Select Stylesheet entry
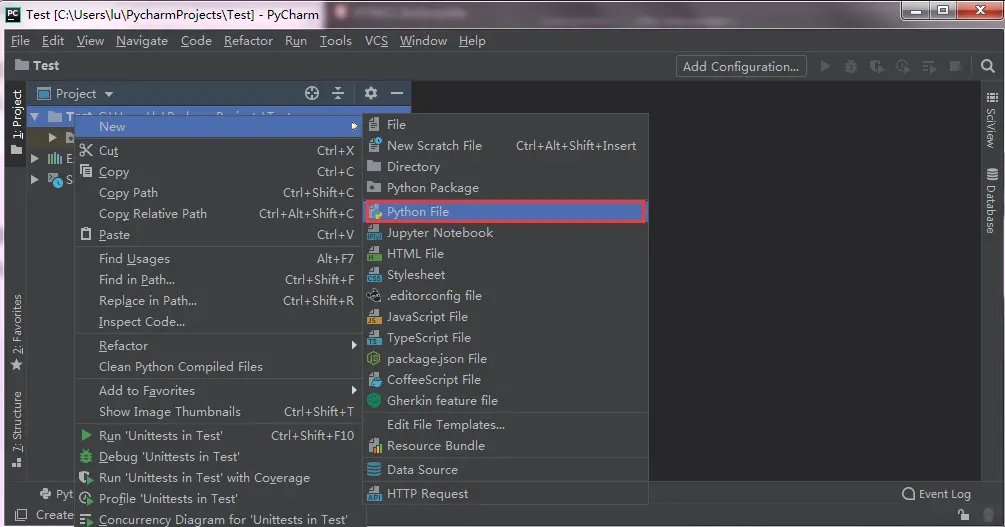This screenshot has width=1005, height=527. point(506,274)
